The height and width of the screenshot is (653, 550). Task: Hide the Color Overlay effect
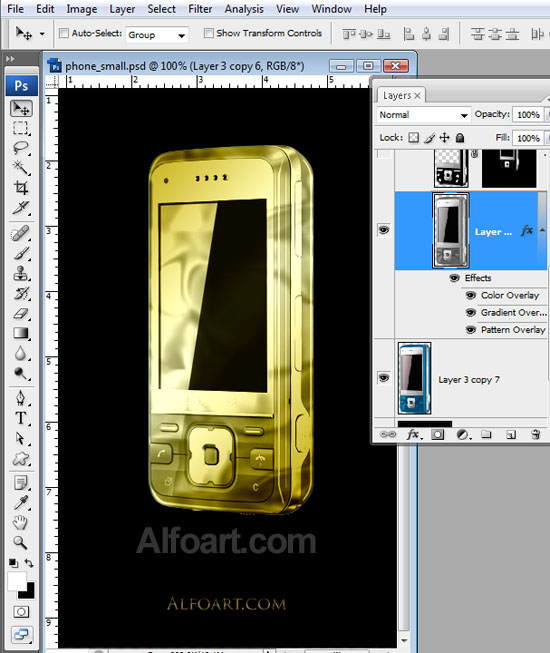coord(471,295)
